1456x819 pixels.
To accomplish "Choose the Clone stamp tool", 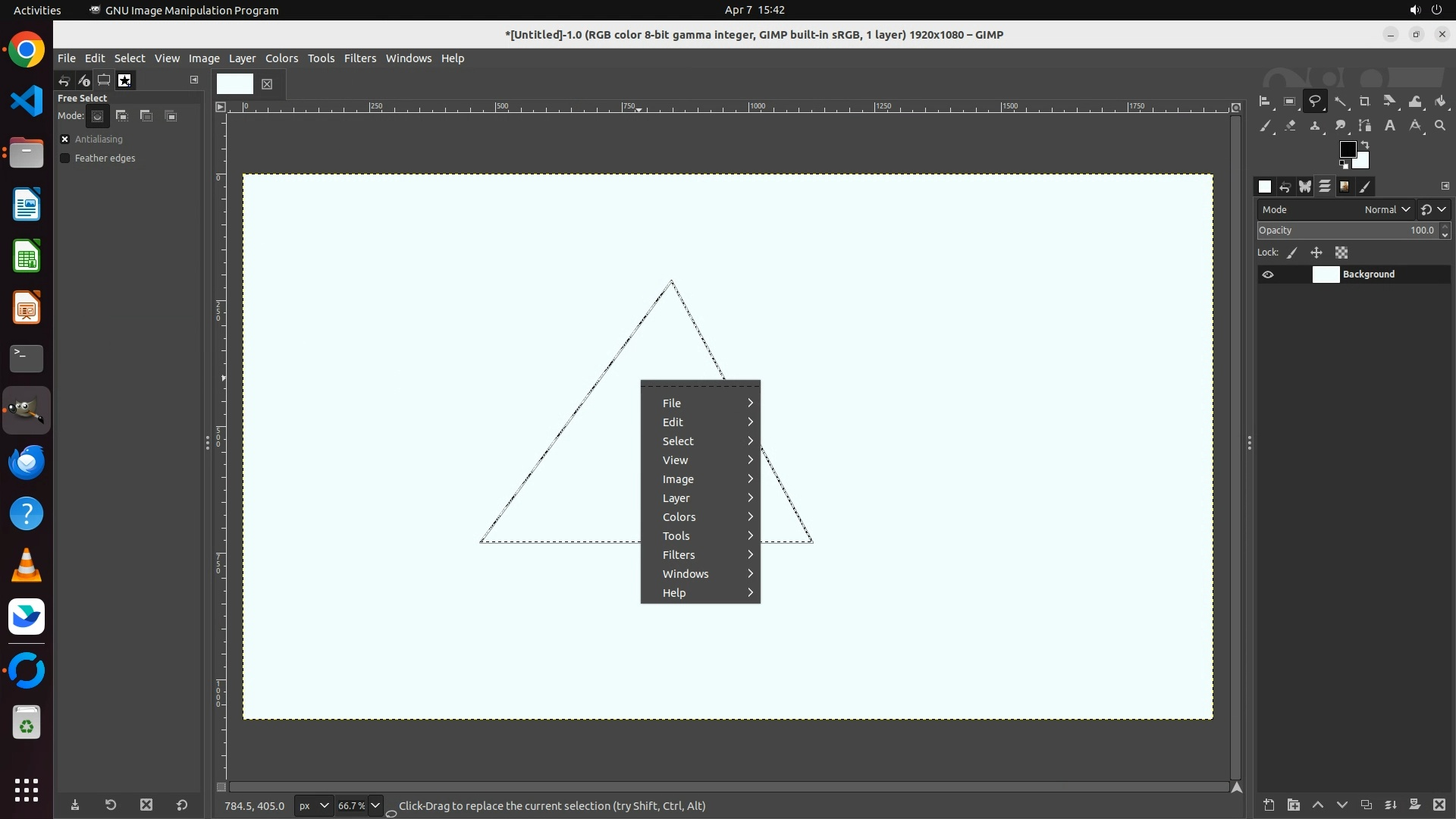I will (x=1315, y=126).
